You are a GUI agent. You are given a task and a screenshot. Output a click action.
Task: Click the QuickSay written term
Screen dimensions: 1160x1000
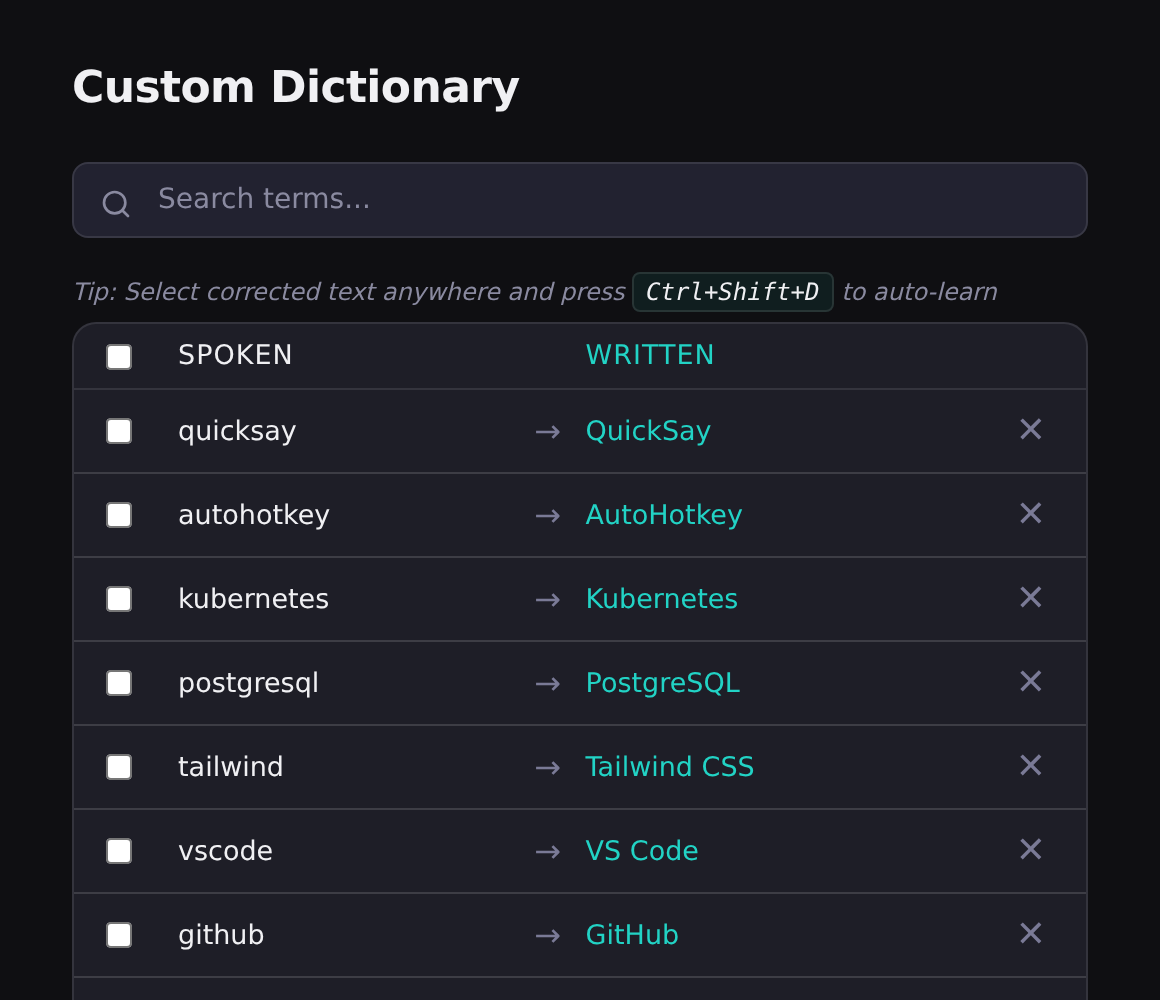648,430
